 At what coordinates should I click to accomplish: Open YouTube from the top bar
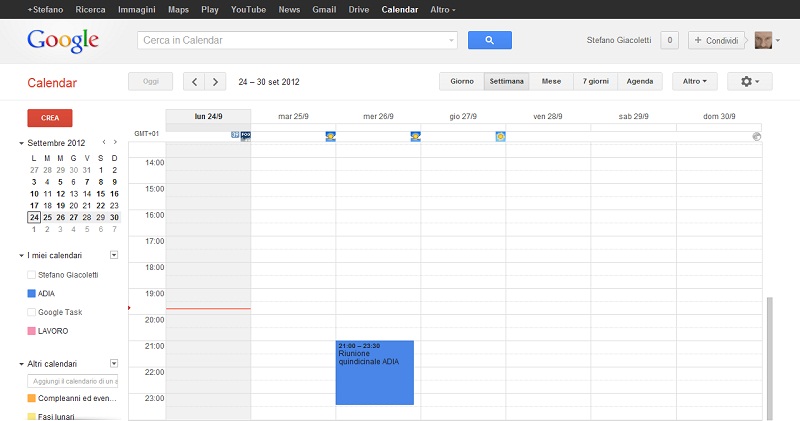248,9
